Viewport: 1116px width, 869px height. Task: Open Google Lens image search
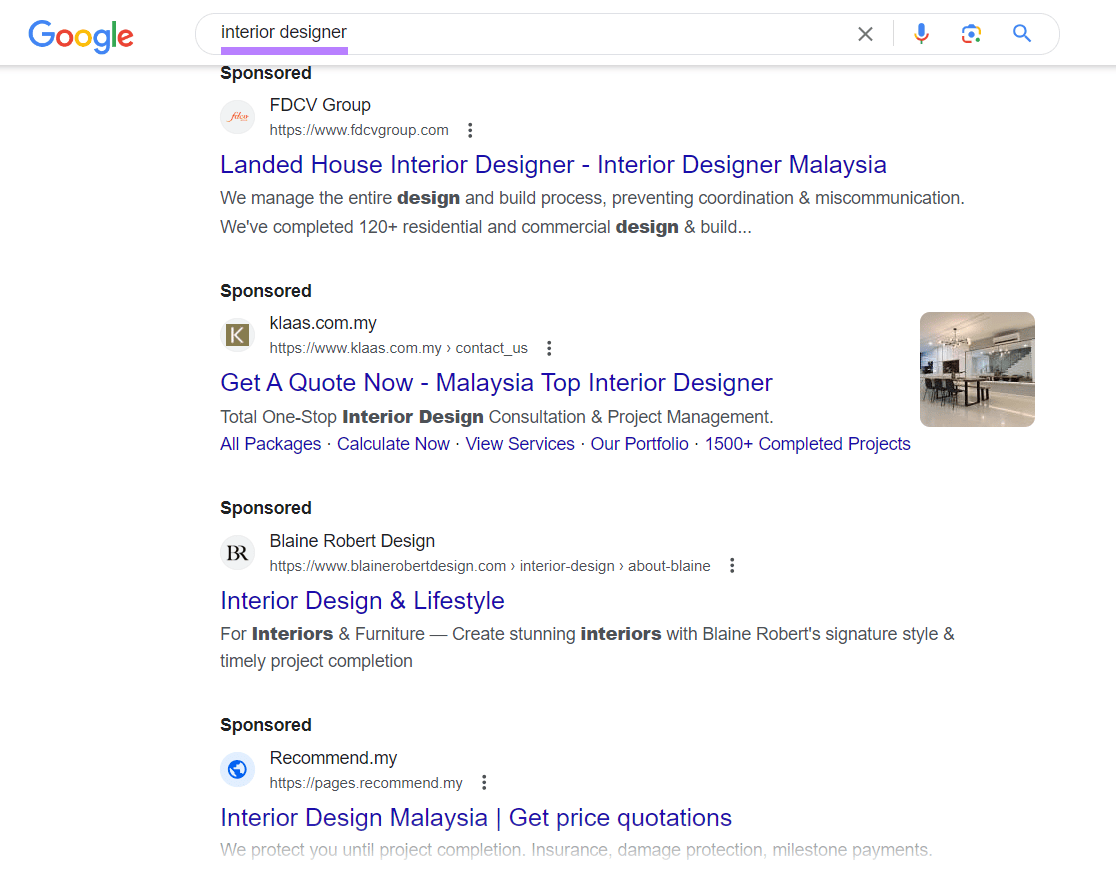(970, 33)
